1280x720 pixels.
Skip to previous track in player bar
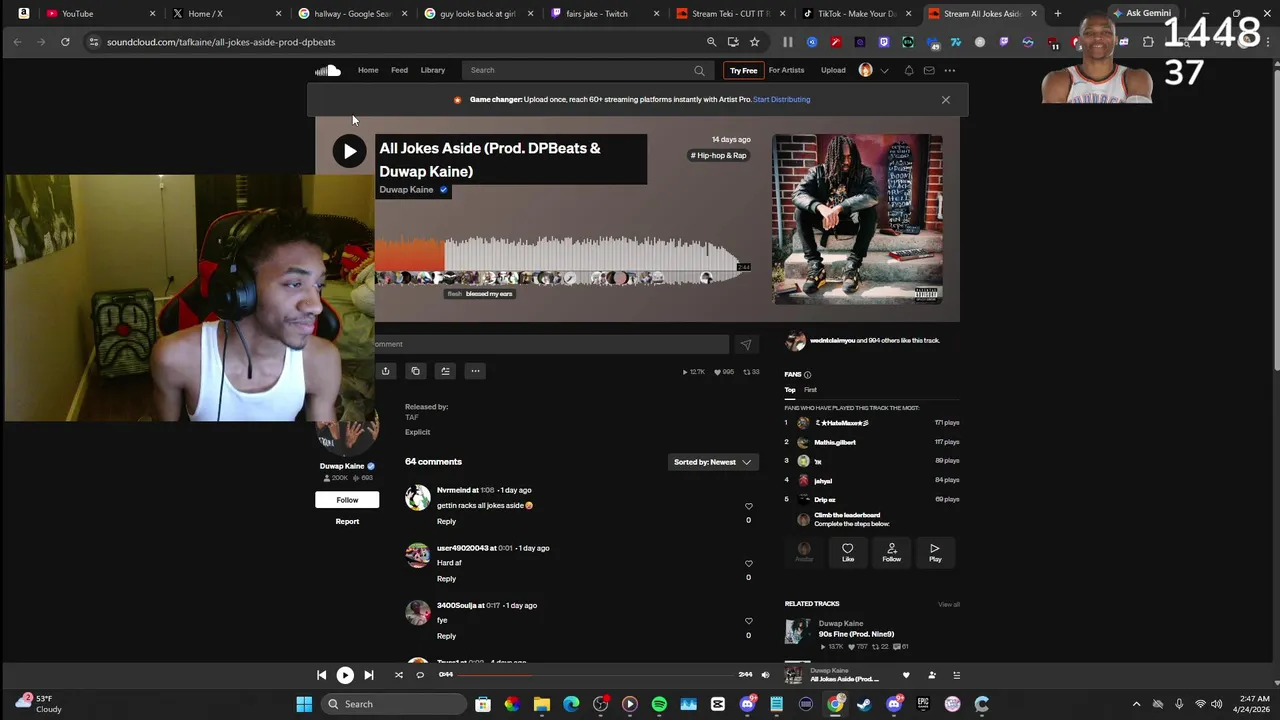pos(321,675)
